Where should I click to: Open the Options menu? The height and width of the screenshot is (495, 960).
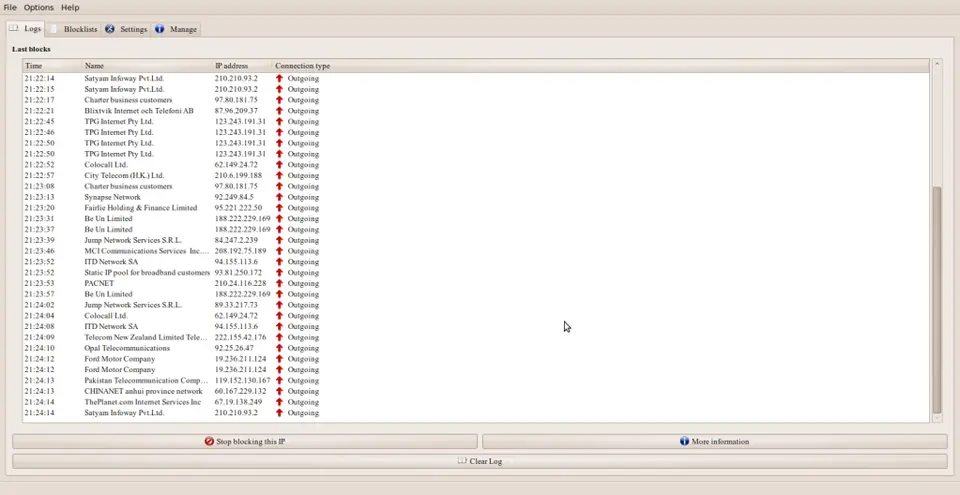(39, 7)
